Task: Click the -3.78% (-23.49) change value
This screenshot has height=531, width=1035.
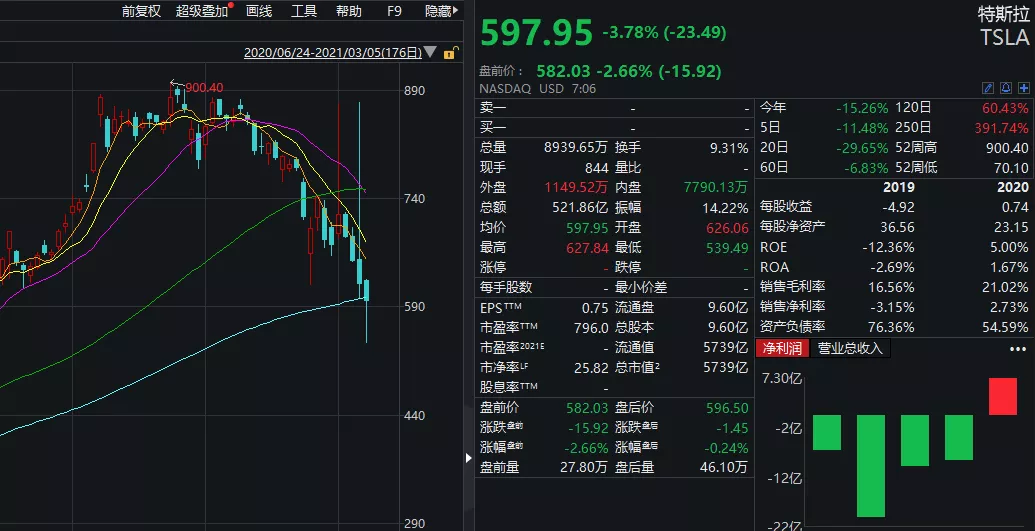Action: tap(664, 32)
